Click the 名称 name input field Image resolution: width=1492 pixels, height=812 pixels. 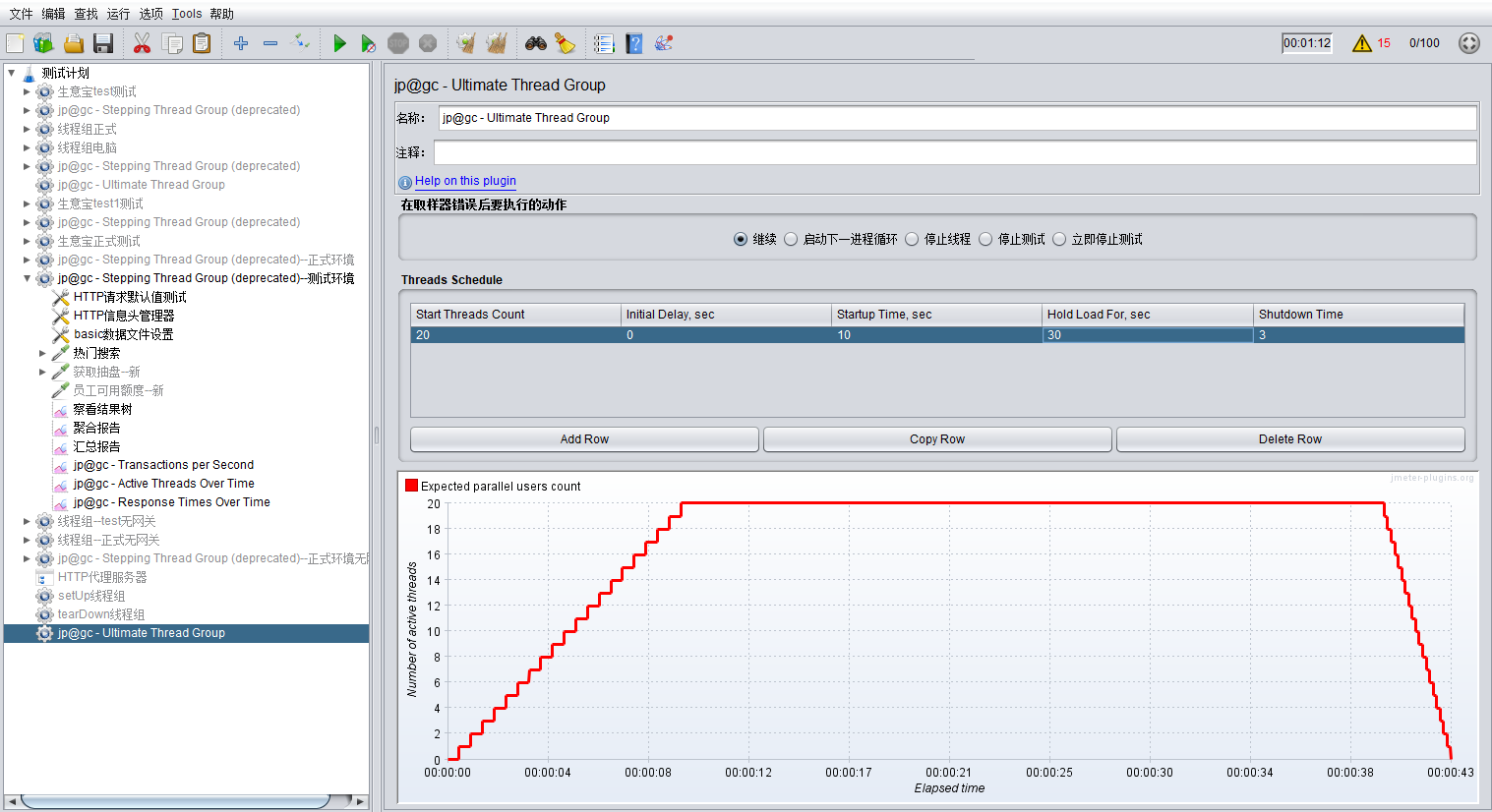(x=957, y=118)
